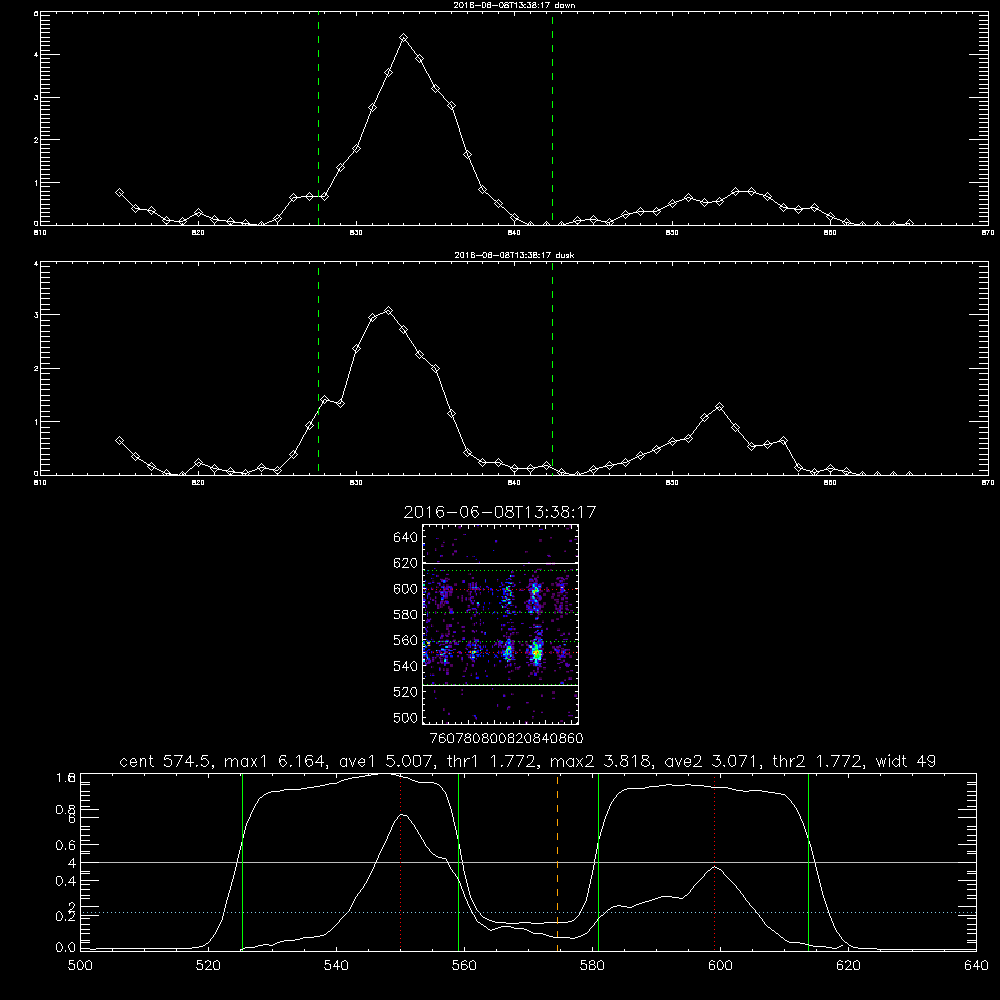Click the green vertical line near 614
Image resolution: width=1000 pixels, height=1000 pixels.
(808, 862)
